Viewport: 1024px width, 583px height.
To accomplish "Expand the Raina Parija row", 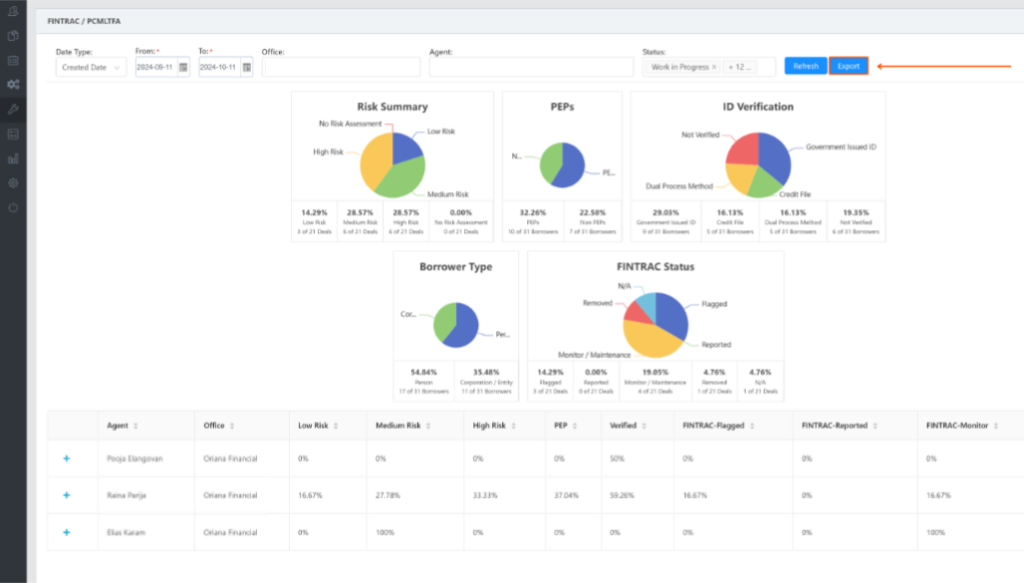I will tap(67, 495).
